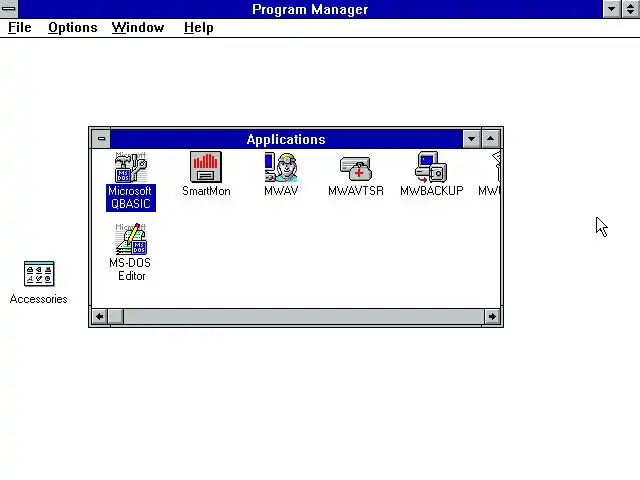Click the "MS-DOS Editor" label text
Viewport: 640px width, 480px height.
(131, 269)
